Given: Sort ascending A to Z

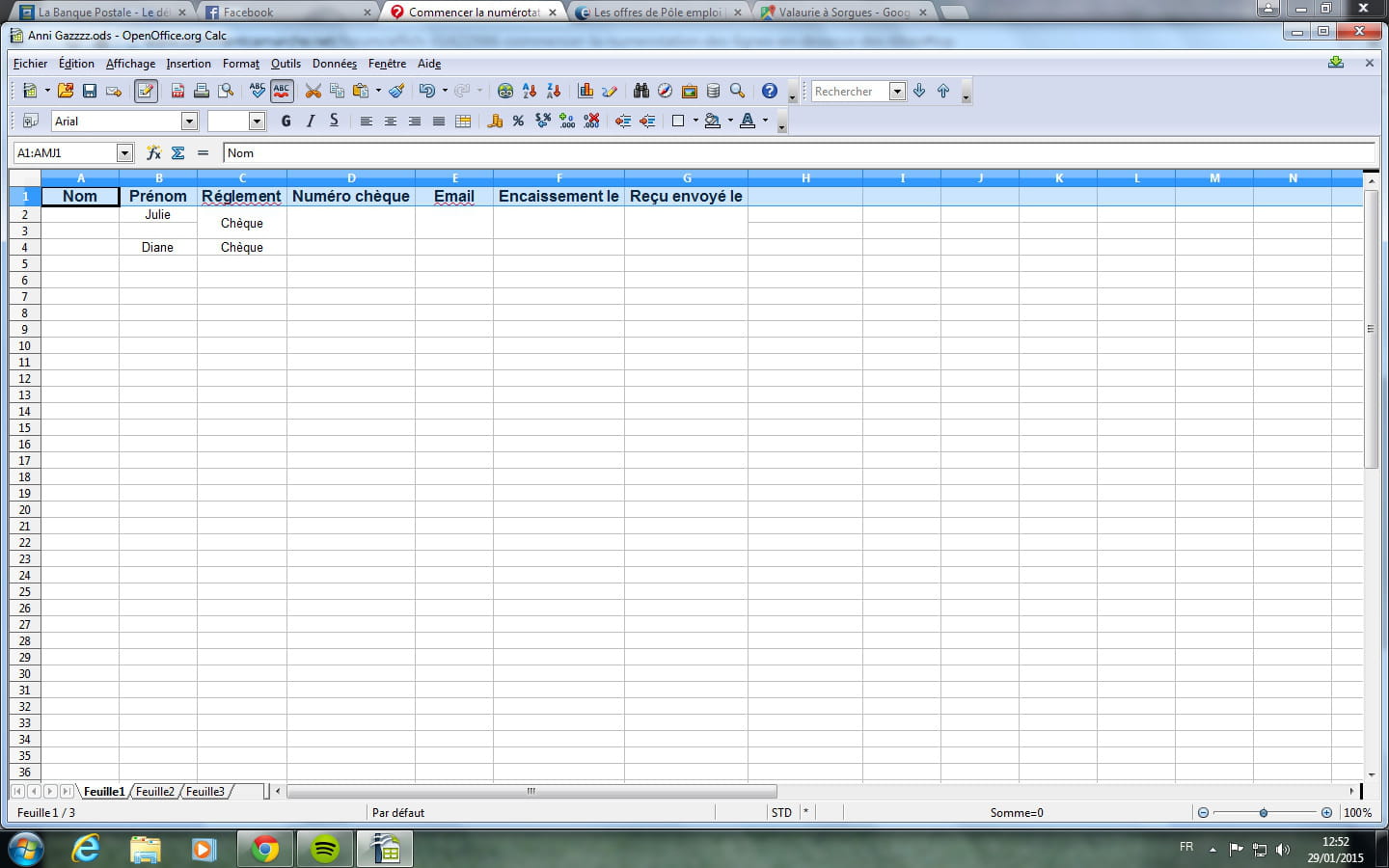Looking at the screenshot, I should point(530,91).
